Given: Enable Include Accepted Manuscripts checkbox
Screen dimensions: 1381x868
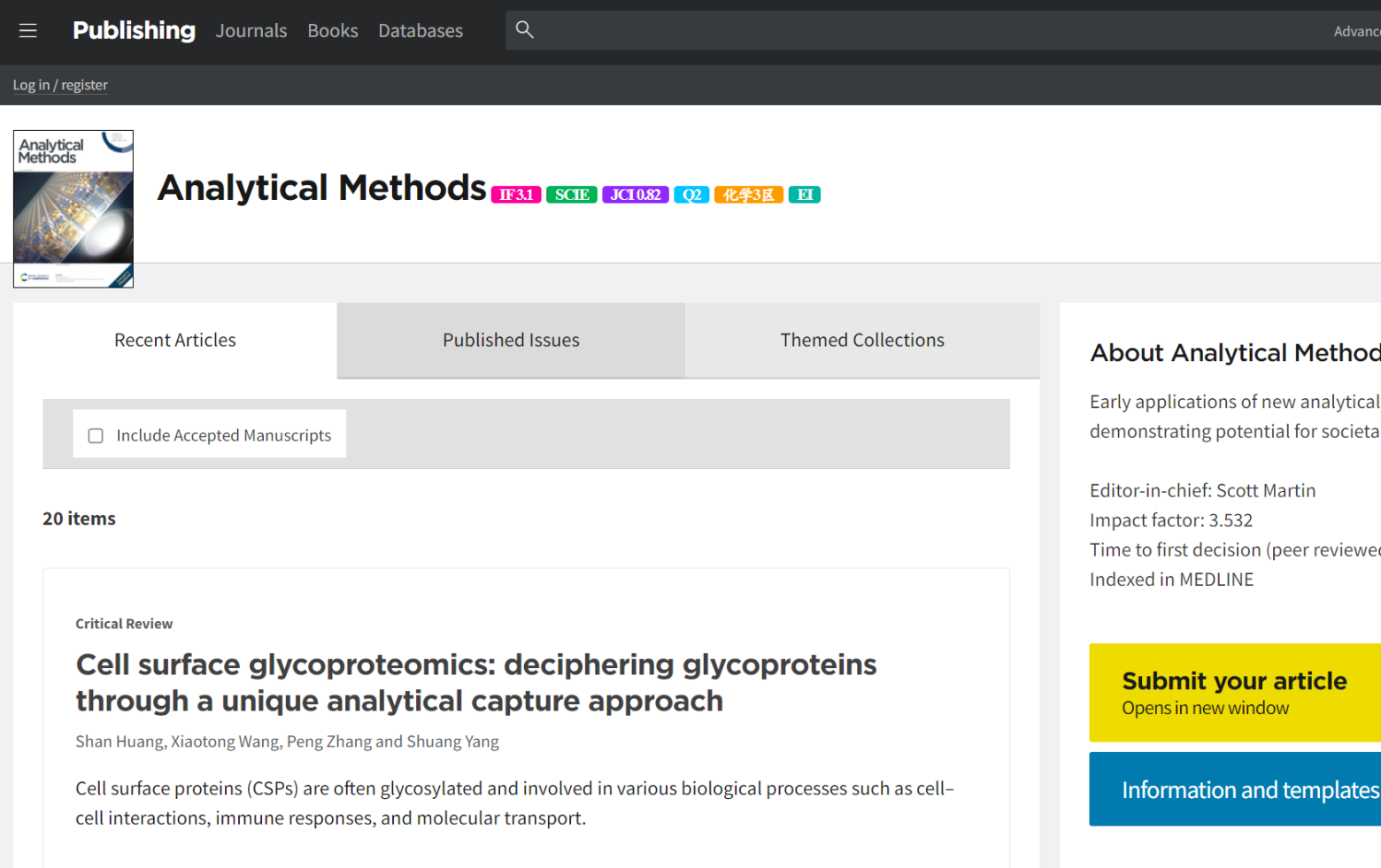Looking at the screenshot, I should pyautogui.click(x=96, y=435).
